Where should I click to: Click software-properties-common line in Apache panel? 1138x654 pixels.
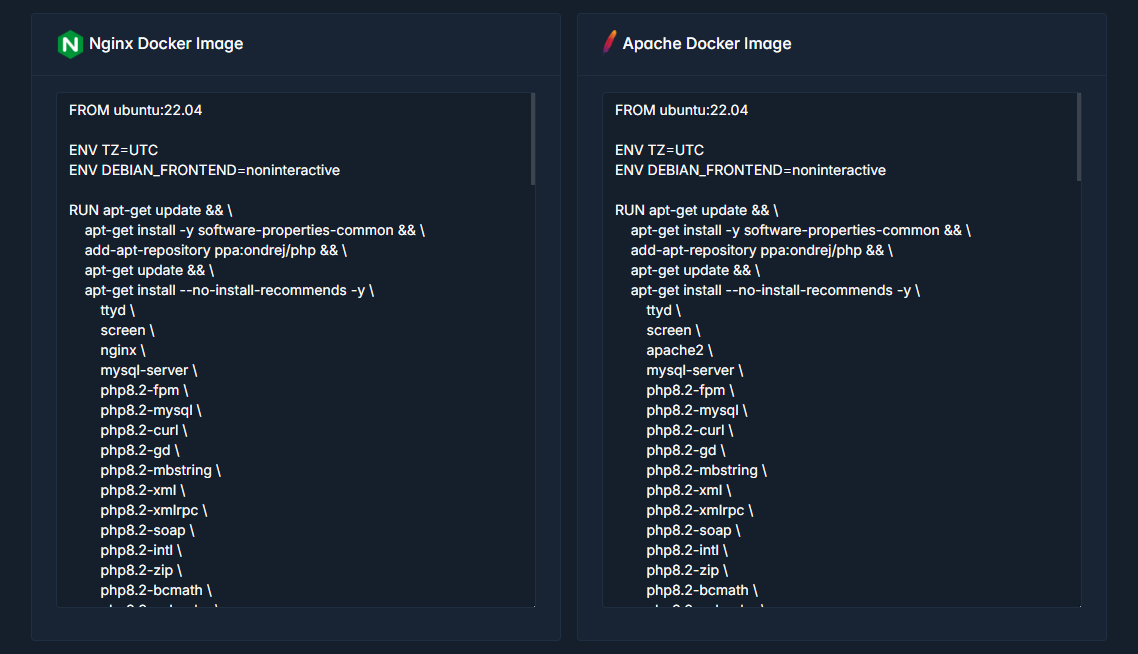[x=801, y=230]
